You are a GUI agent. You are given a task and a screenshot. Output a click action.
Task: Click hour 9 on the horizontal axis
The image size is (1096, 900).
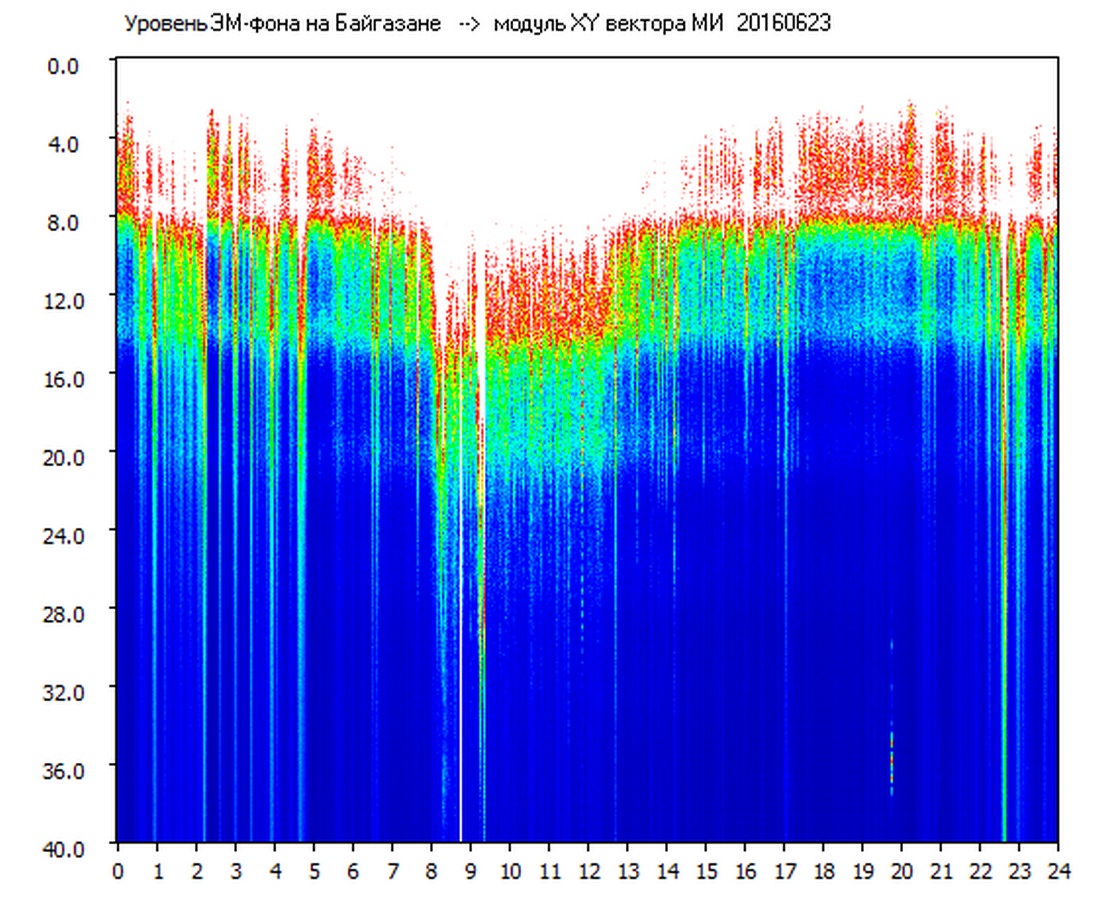click(471, 871)
